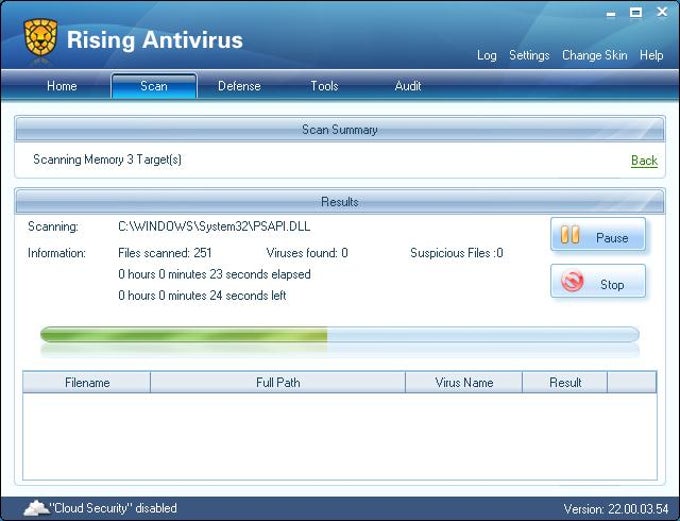Image resolution: width=680 pixels, height=521 pixels.
Task: Go to the Audit tab
Action: pyautogui.click(x=408, y=86)
